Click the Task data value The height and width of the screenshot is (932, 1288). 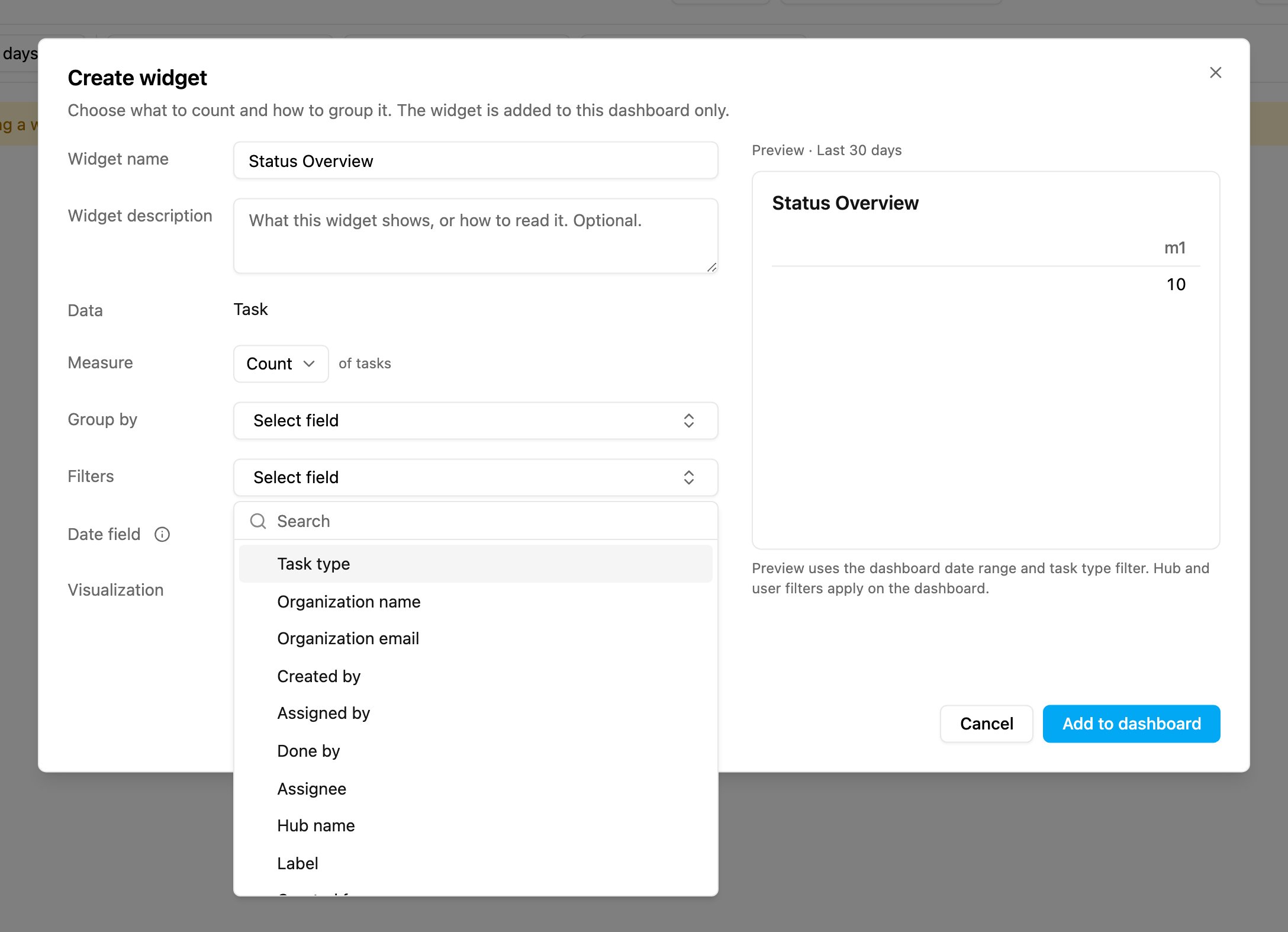(250, 310)
